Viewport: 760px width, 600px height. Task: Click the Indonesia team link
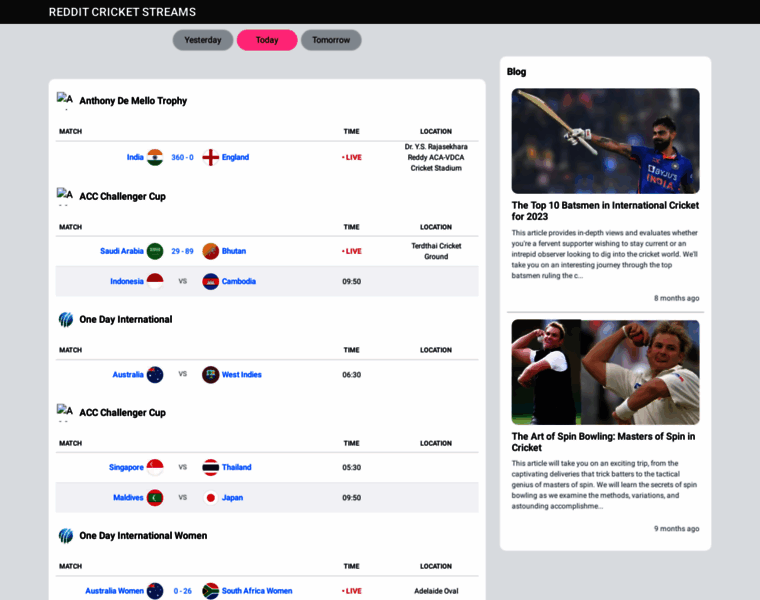[127, 281]
